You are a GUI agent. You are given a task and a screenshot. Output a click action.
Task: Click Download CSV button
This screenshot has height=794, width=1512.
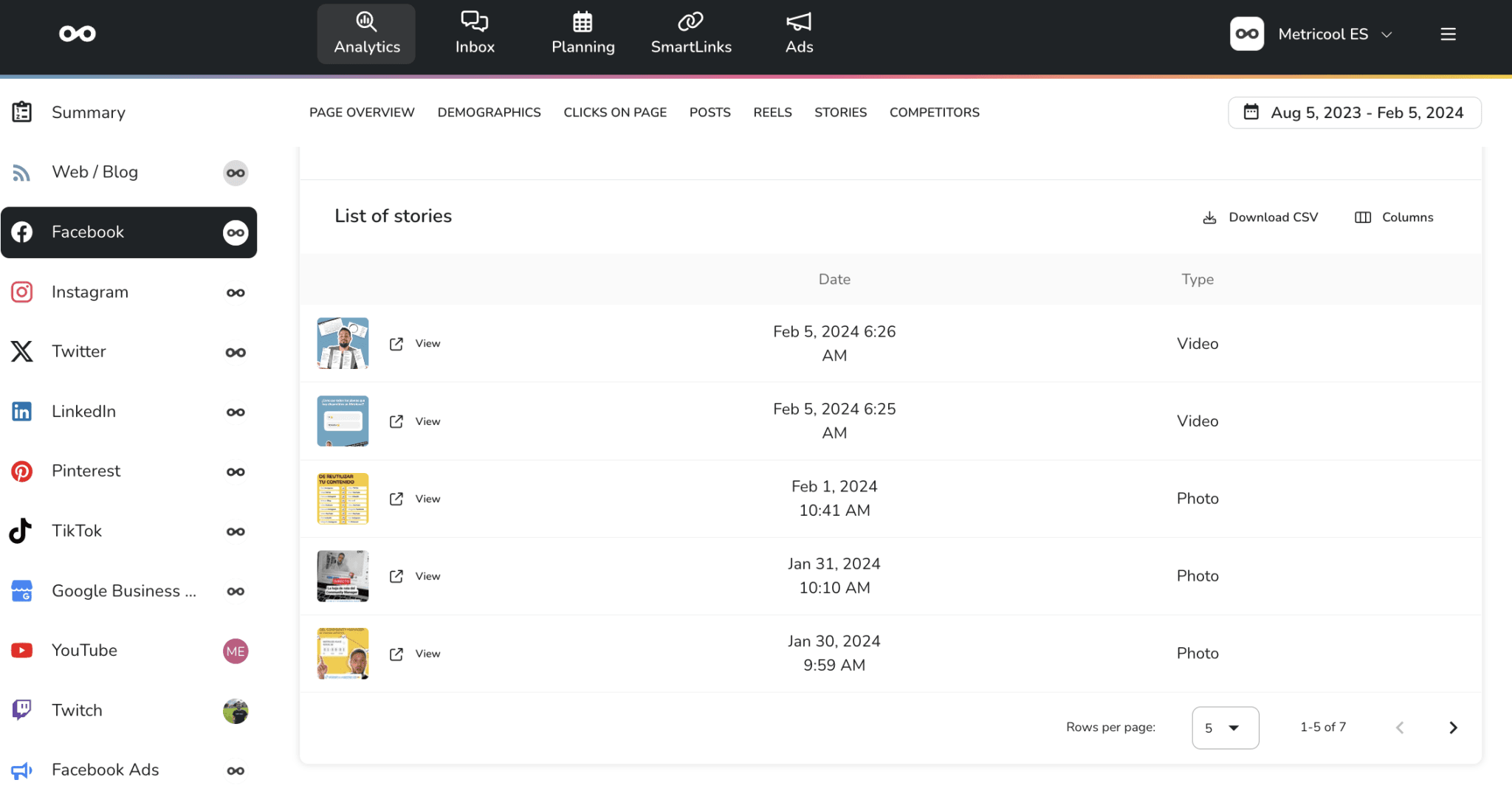pos(1261,218)
